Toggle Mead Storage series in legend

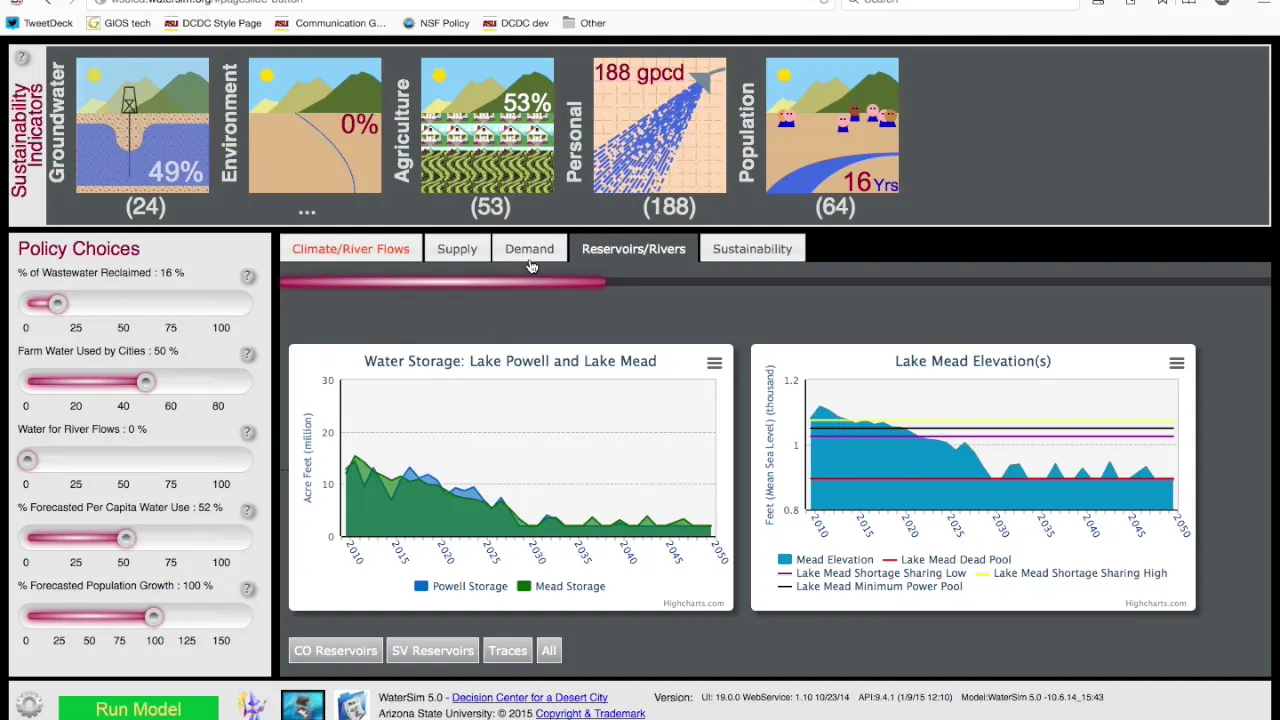561,586
